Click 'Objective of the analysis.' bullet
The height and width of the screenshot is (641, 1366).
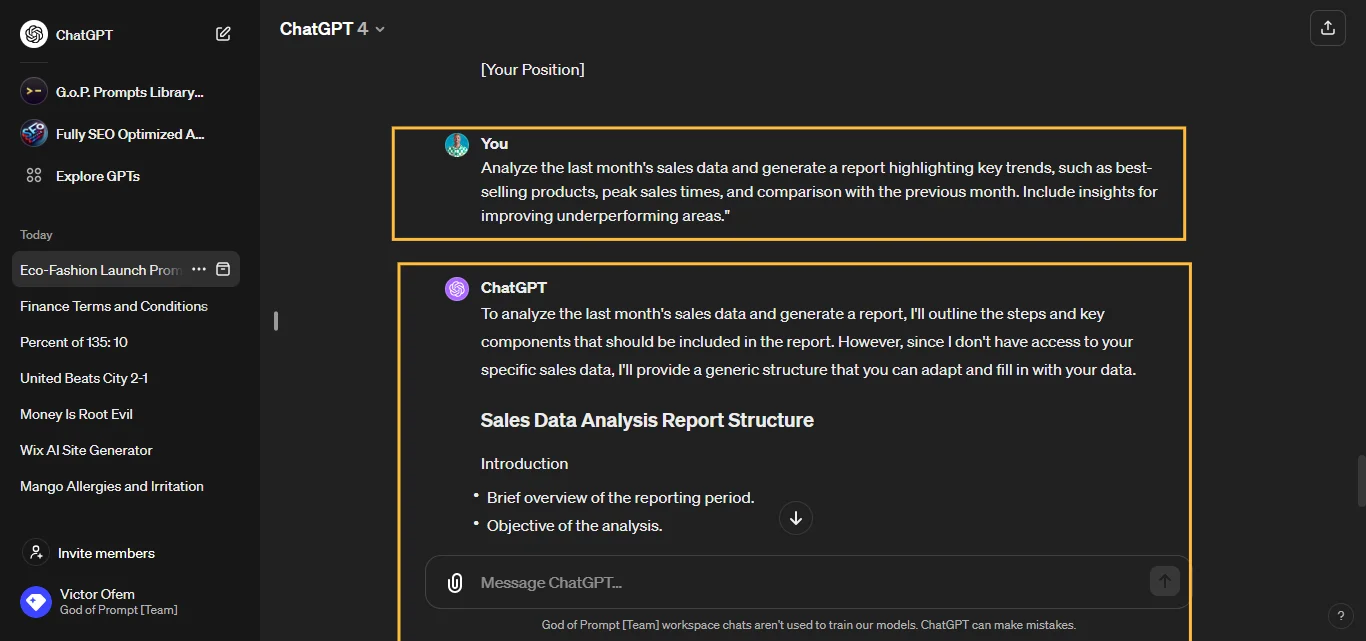pyautogui.click(x=574, y=526)
